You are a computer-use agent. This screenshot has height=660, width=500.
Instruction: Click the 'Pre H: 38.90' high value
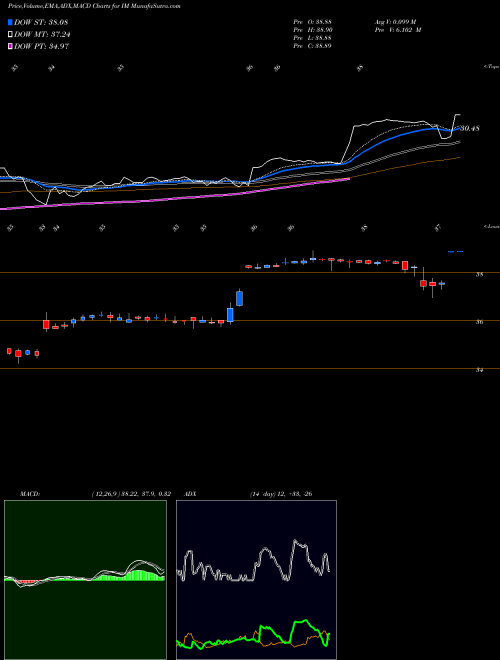point(313,30)
